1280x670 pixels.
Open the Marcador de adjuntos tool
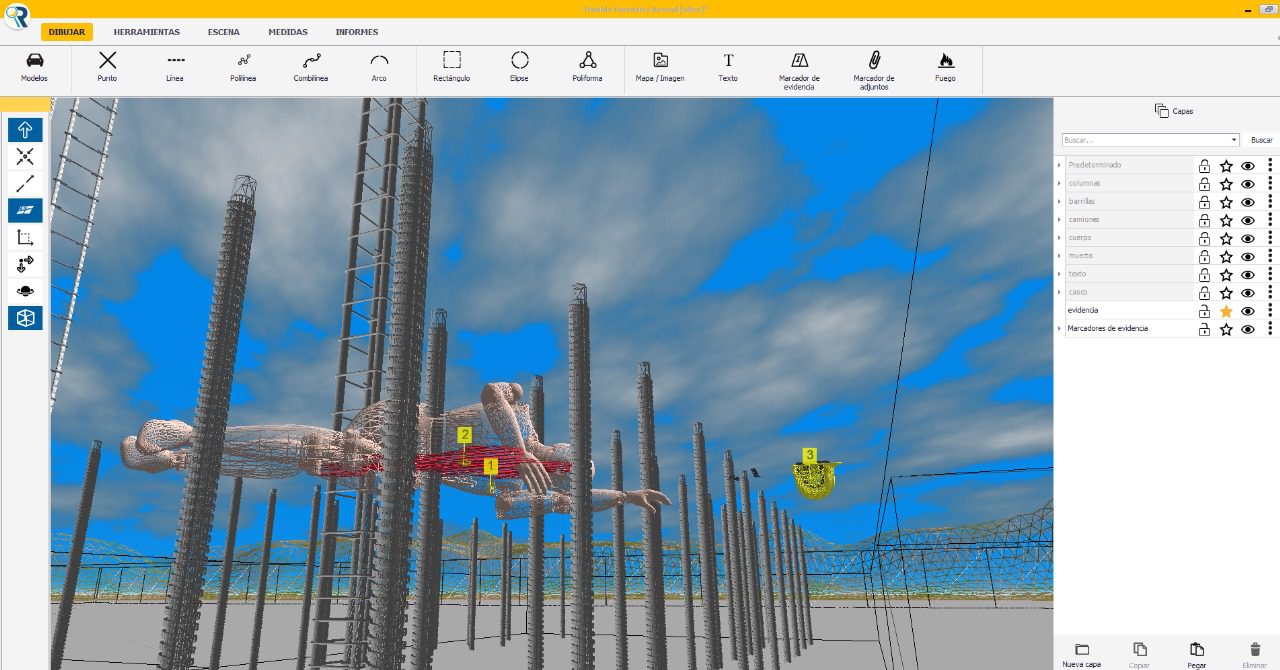pos(873,61)
